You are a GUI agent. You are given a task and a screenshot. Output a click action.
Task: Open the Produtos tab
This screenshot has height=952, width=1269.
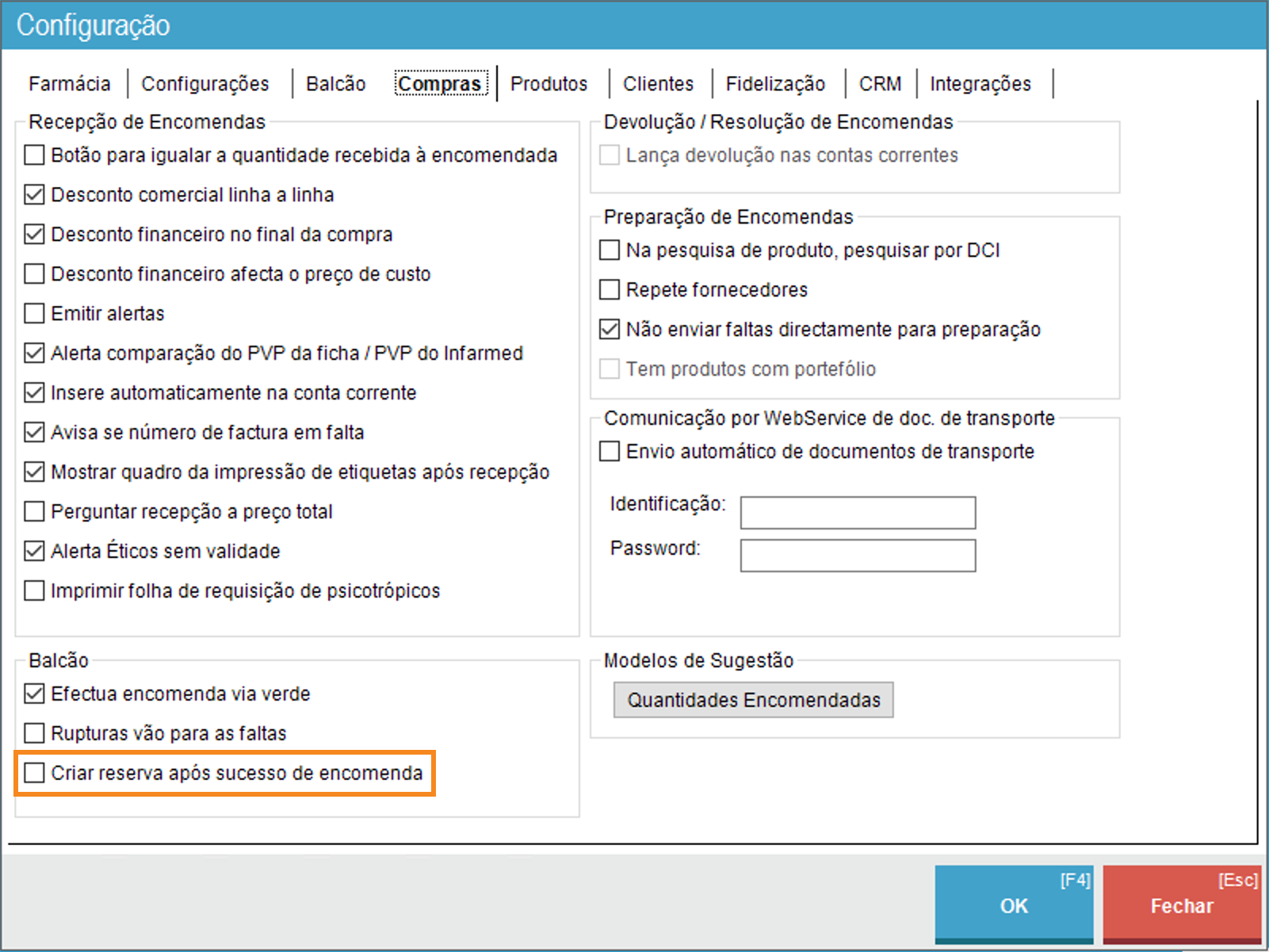coord(548,84)
